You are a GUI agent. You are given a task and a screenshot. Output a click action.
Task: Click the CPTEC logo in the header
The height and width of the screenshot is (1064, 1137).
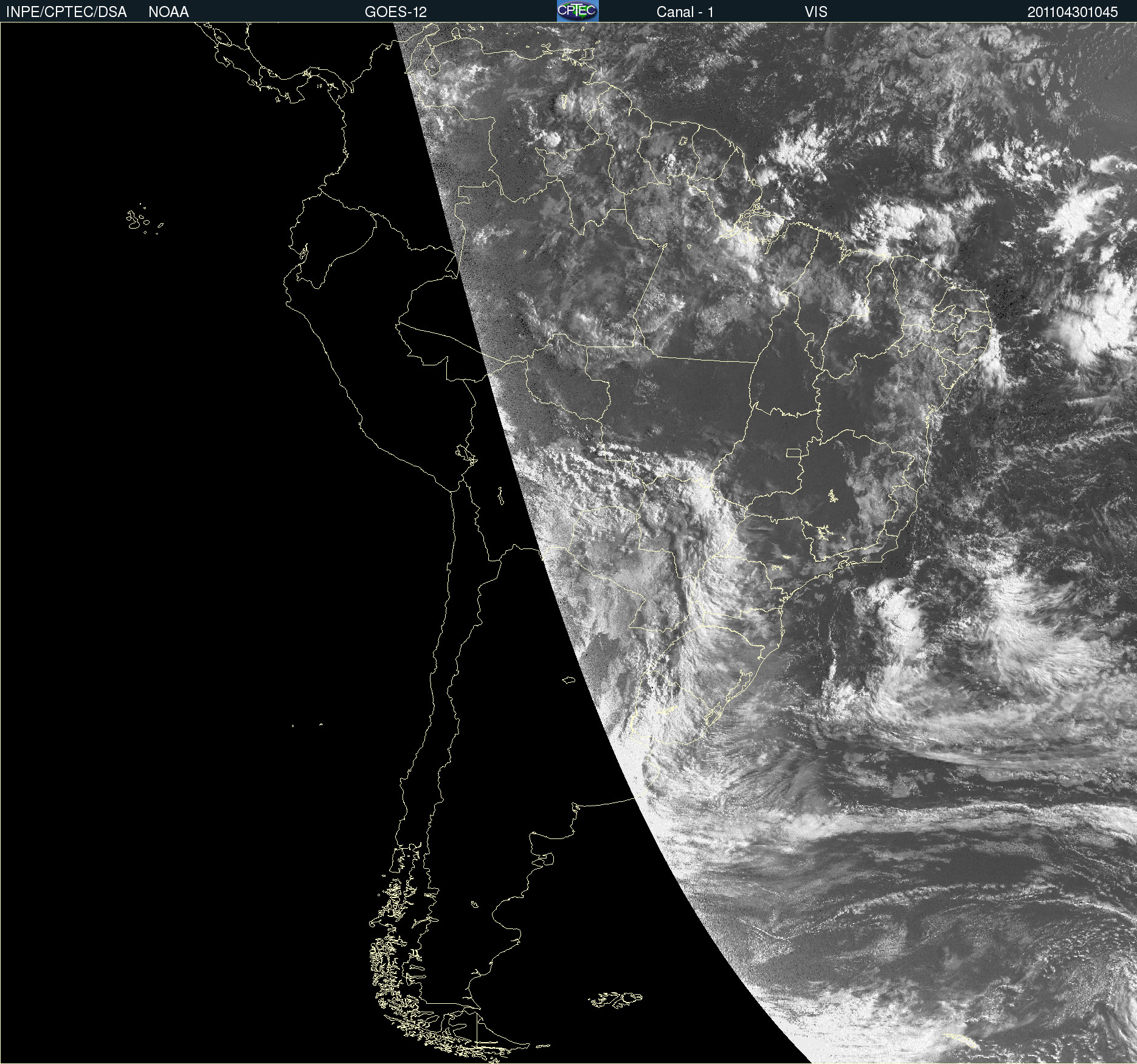(578, 11)
